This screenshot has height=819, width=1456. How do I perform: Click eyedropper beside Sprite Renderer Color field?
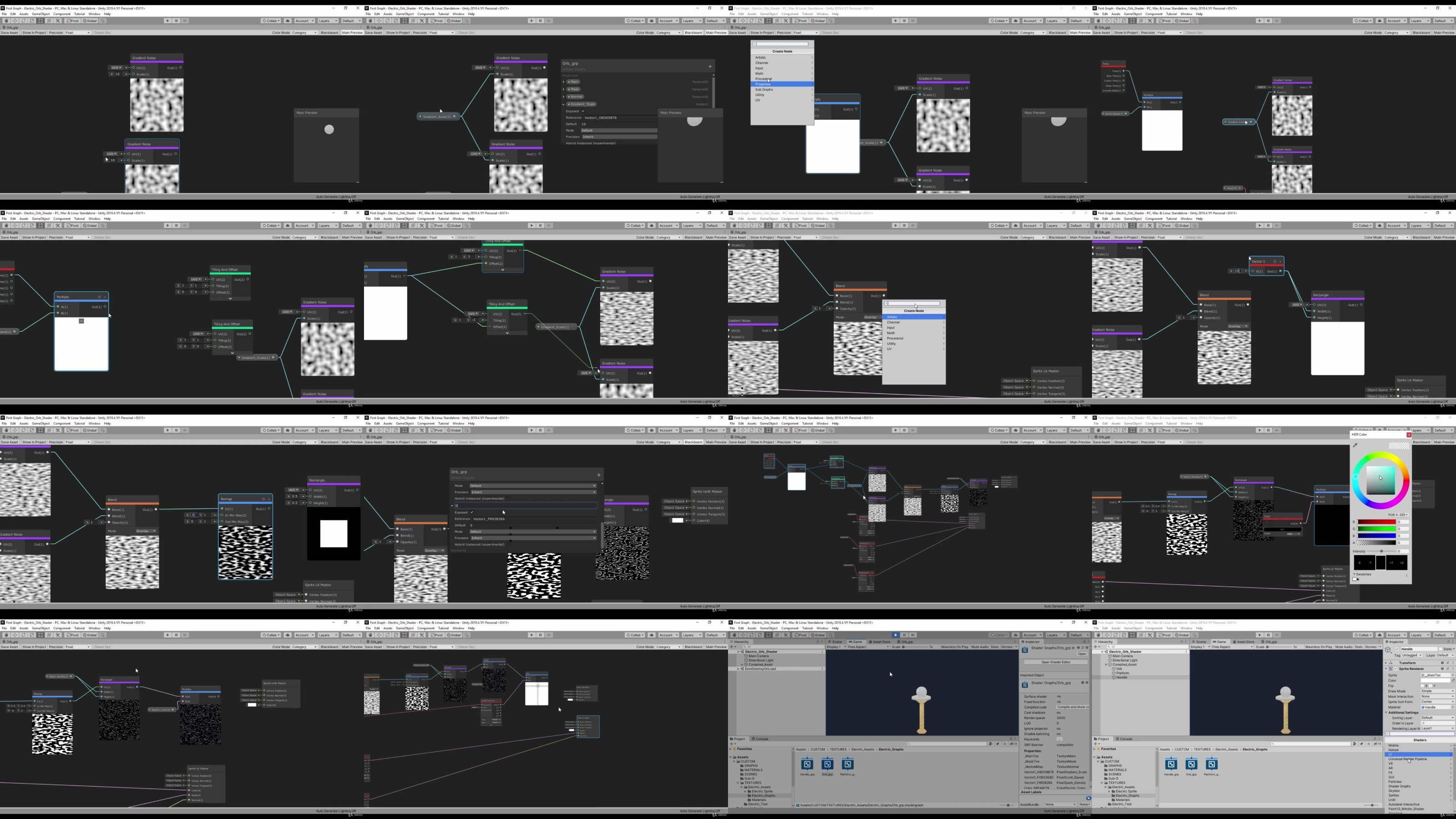pyautogui.click(x=1453, y=681)
